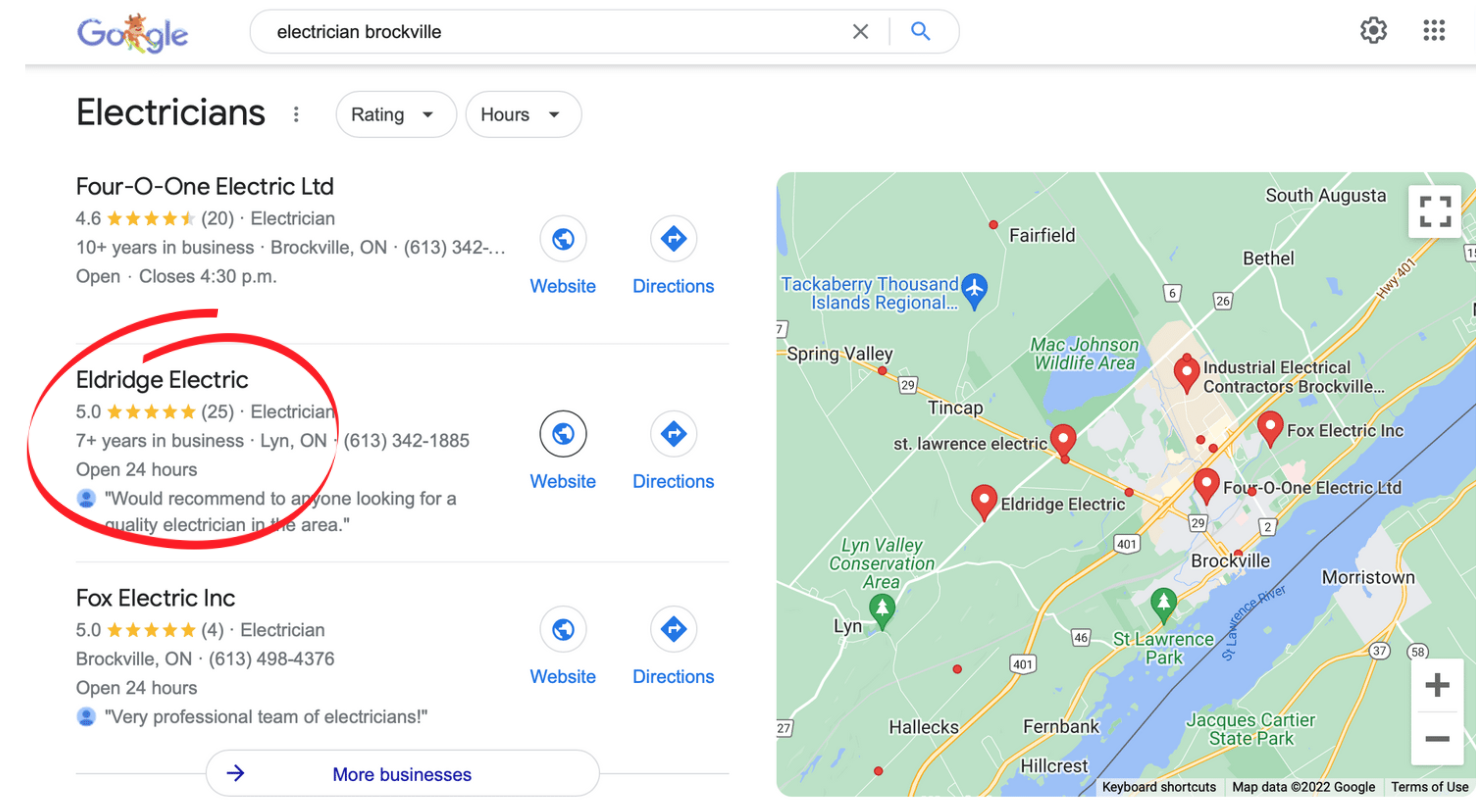Image resolution: width=1476 pixels, height=804 pixels.
Task: Click the st. lawrence electric map pin
Action: pyautogui.click(x=1063, y=441)
